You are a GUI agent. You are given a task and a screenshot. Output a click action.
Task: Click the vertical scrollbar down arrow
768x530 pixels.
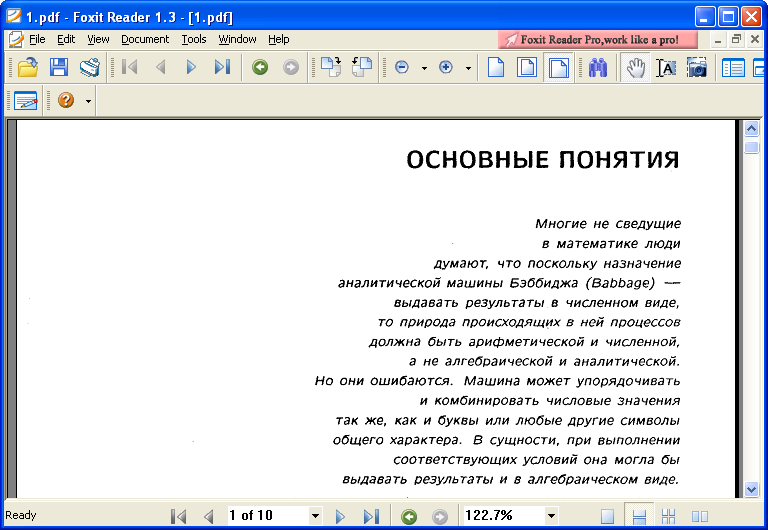point(751,488)
